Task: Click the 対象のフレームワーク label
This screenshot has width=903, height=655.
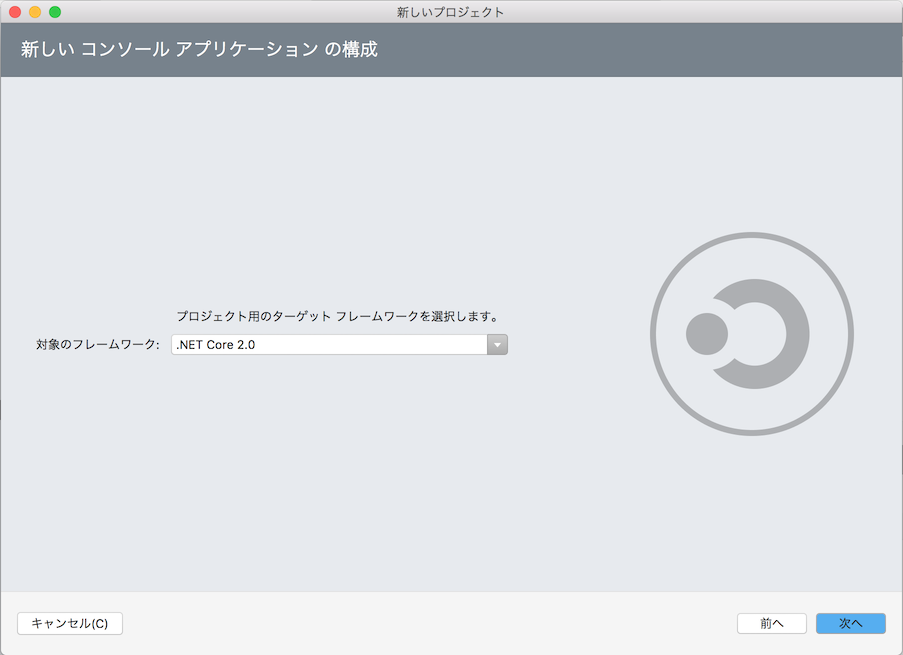Action: 98,344
